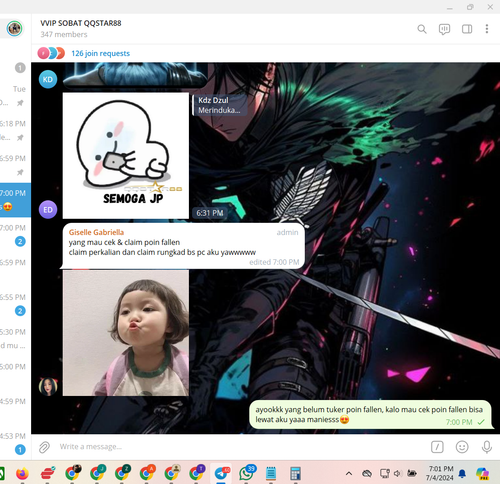This screenshot has height=484, width=500.
Task: Click the 347 members subtitle
Action: tap(64, 34)
